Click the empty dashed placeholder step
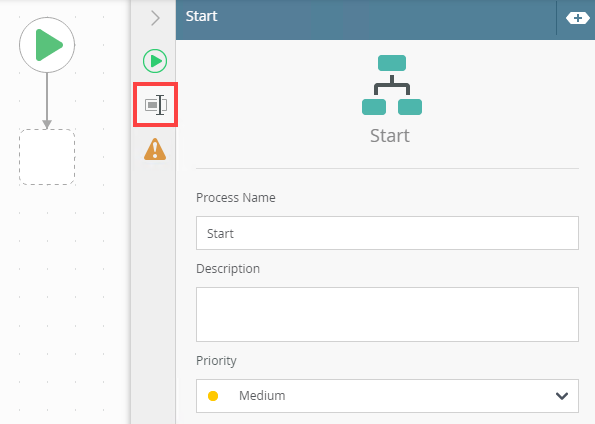This screenshot has width=595, height=424. (x=47, y=157)
